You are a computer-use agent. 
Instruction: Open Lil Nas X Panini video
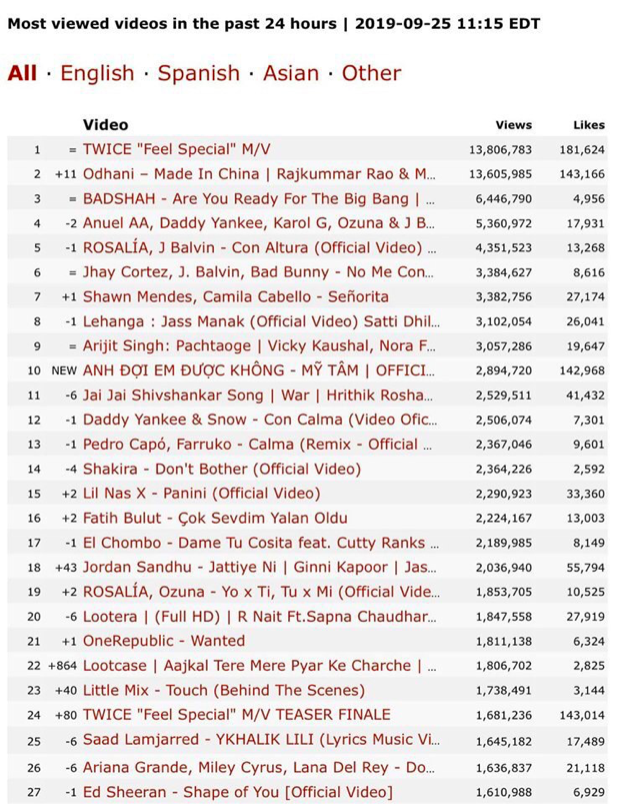click(x=202, y=493)
